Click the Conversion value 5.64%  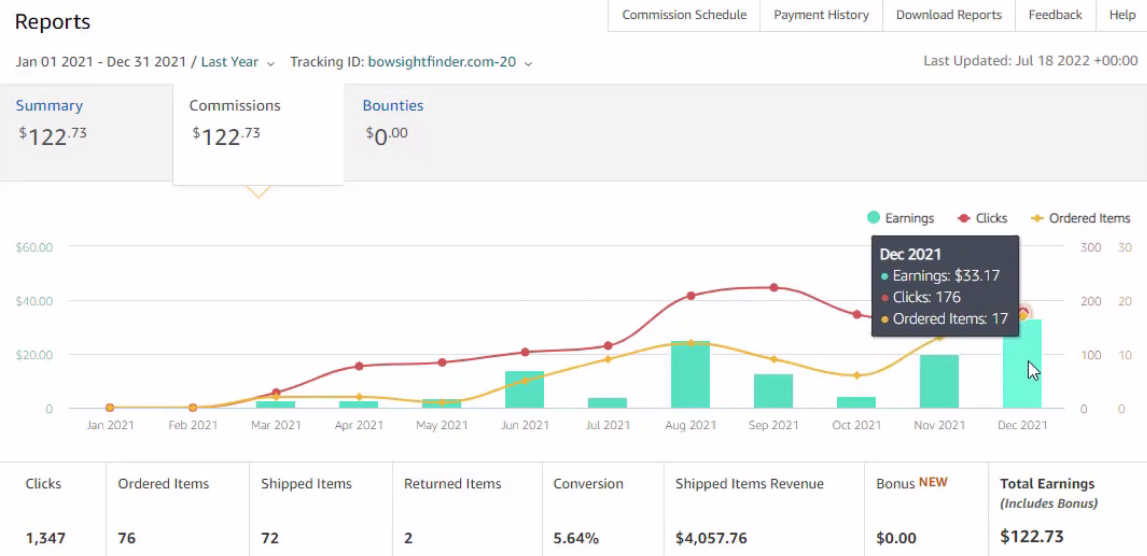pos(576,538)
